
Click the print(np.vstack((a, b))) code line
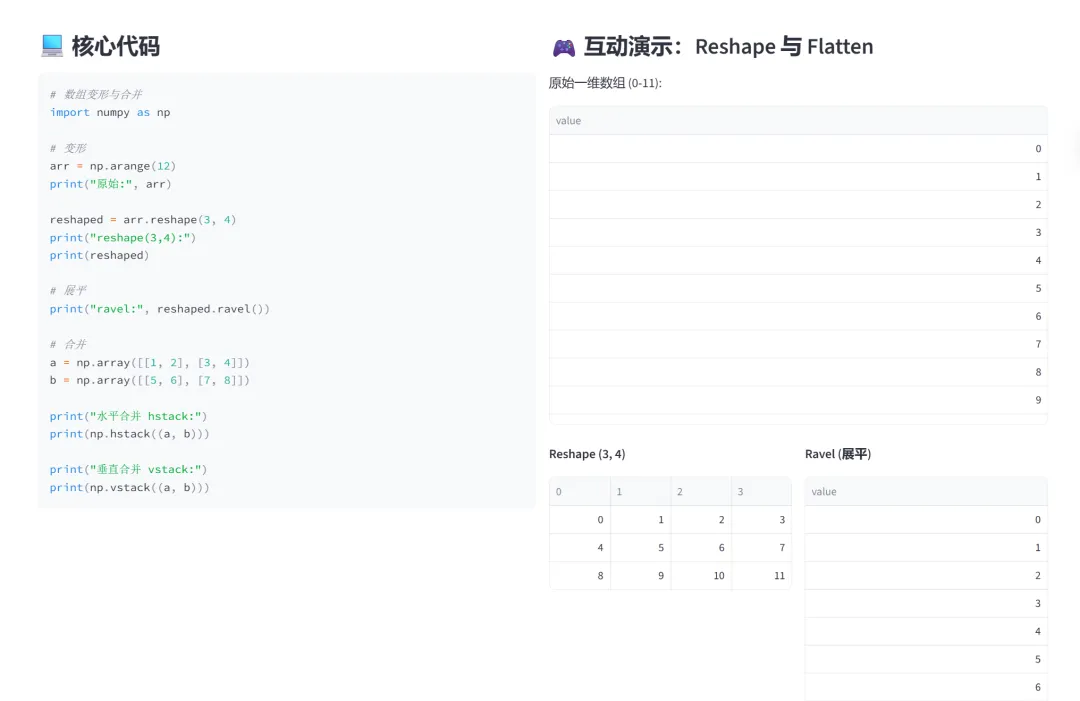tap(130, 488)
